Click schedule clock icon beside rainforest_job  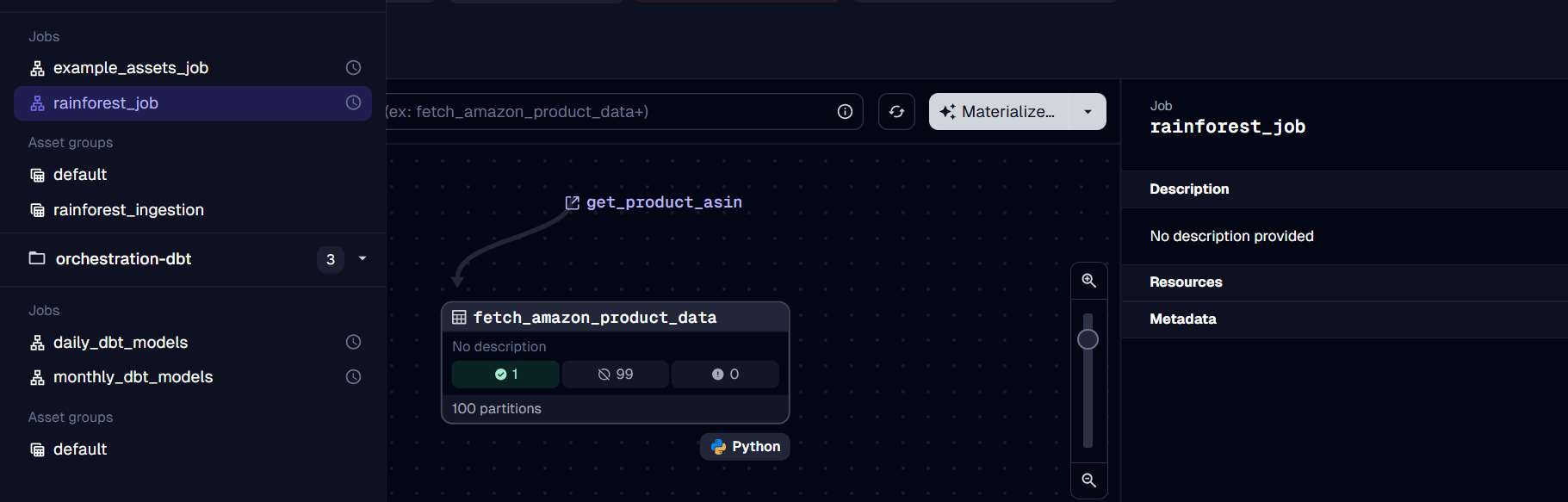[353, 103]
